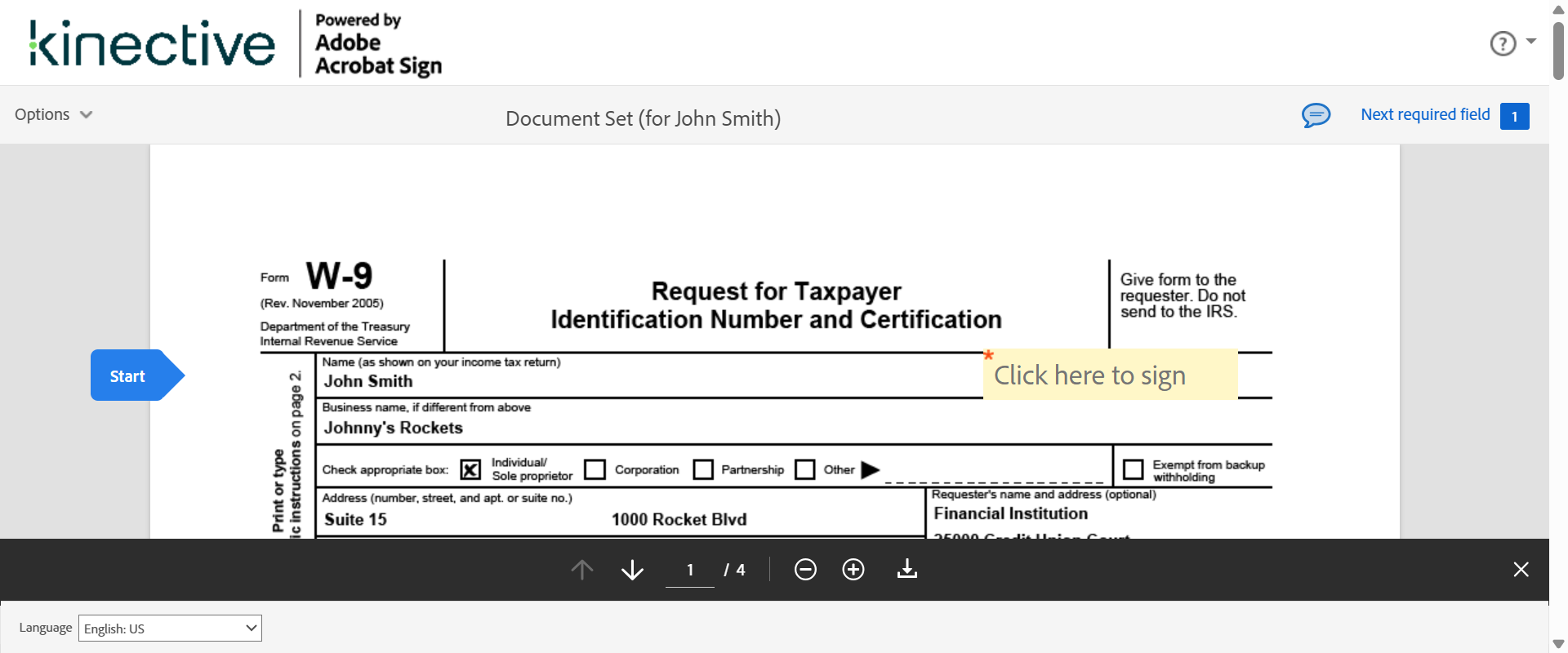Screen dimensions: 1568x653
Task: Select business name 'Johnny's Rockets'
Action: (x=394, y=428)
